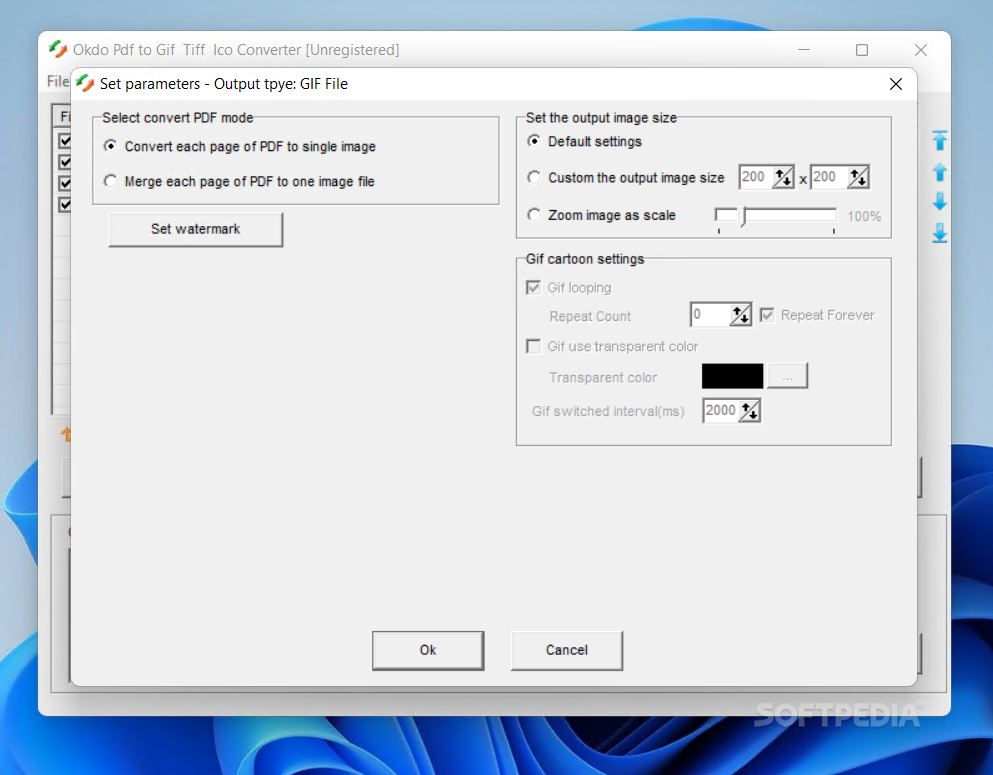Click the Okdo app icon in main title bar
The width and height of the screenshot is (993, 775).
[58, 49]
